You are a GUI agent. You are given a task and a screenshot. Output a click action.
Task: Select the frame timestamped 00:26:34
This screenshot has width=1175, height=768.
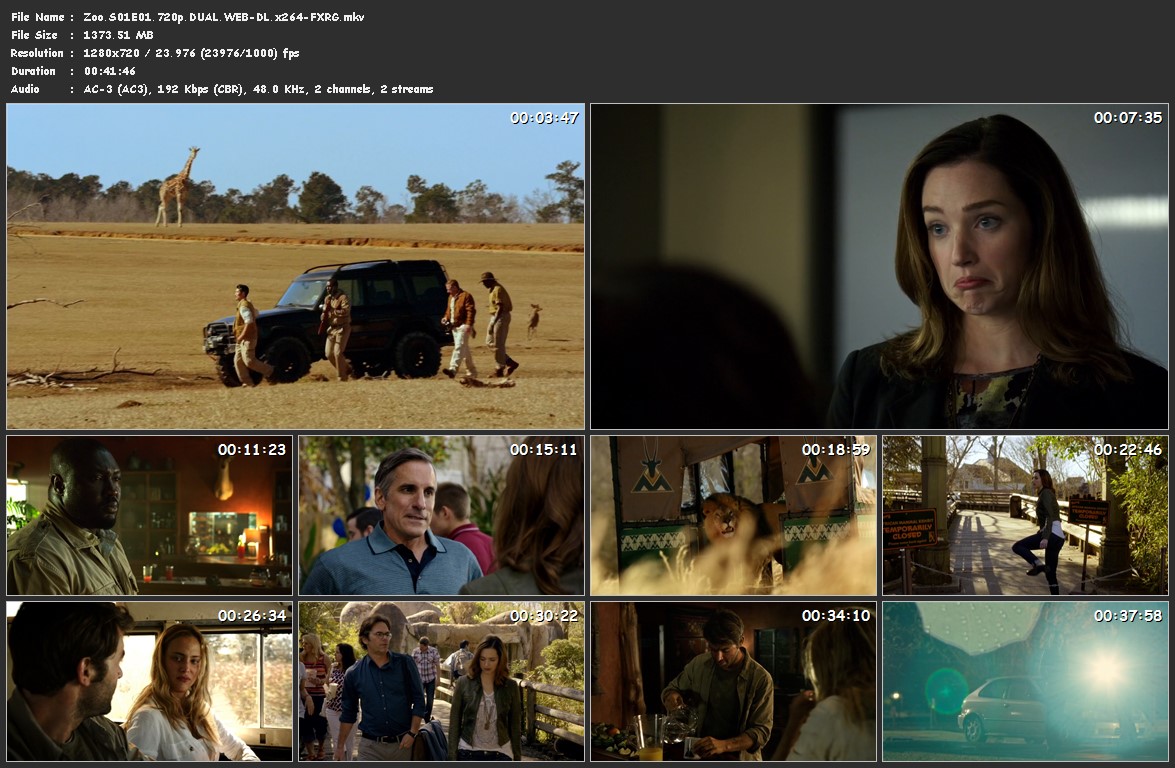click(149, 681)
